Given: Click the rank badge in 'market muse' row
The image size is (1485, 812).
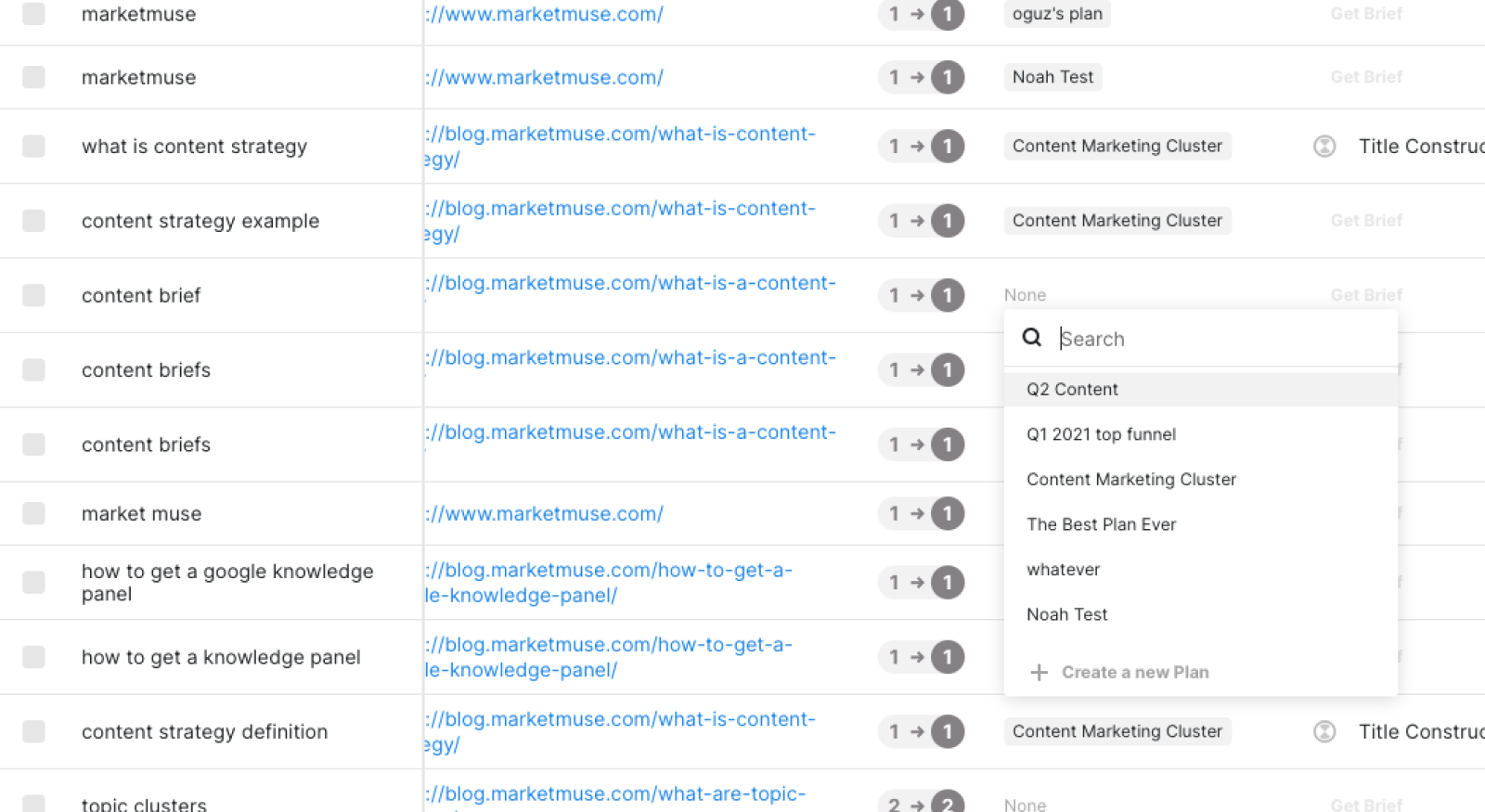Looking at the screenshot, I should pos(921,513).
